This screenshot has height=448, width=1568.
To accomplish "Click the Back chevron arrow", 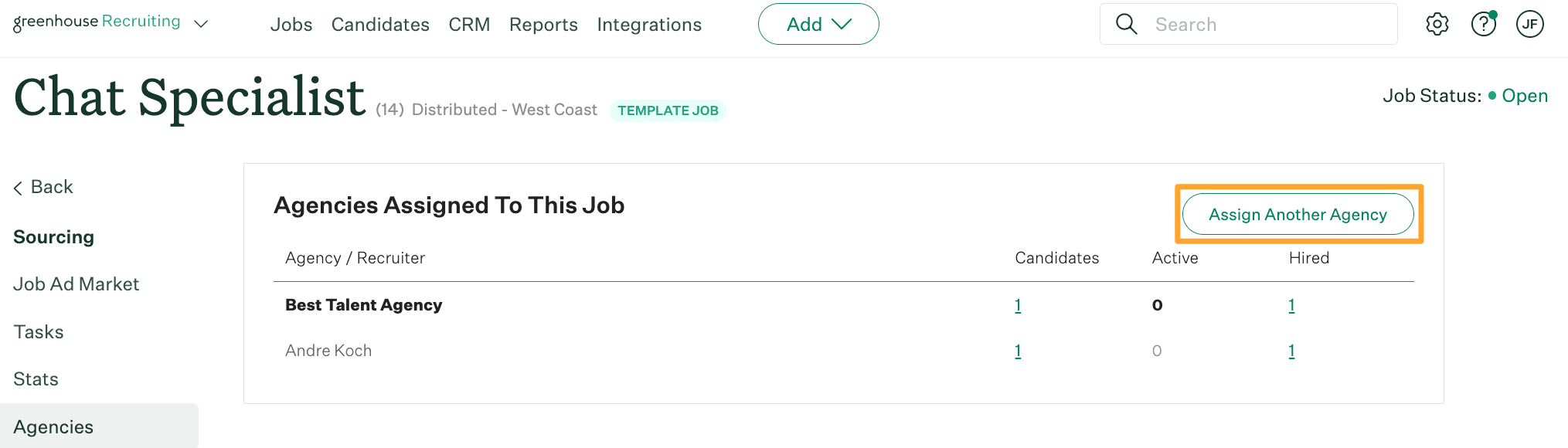I will (17, 187).
